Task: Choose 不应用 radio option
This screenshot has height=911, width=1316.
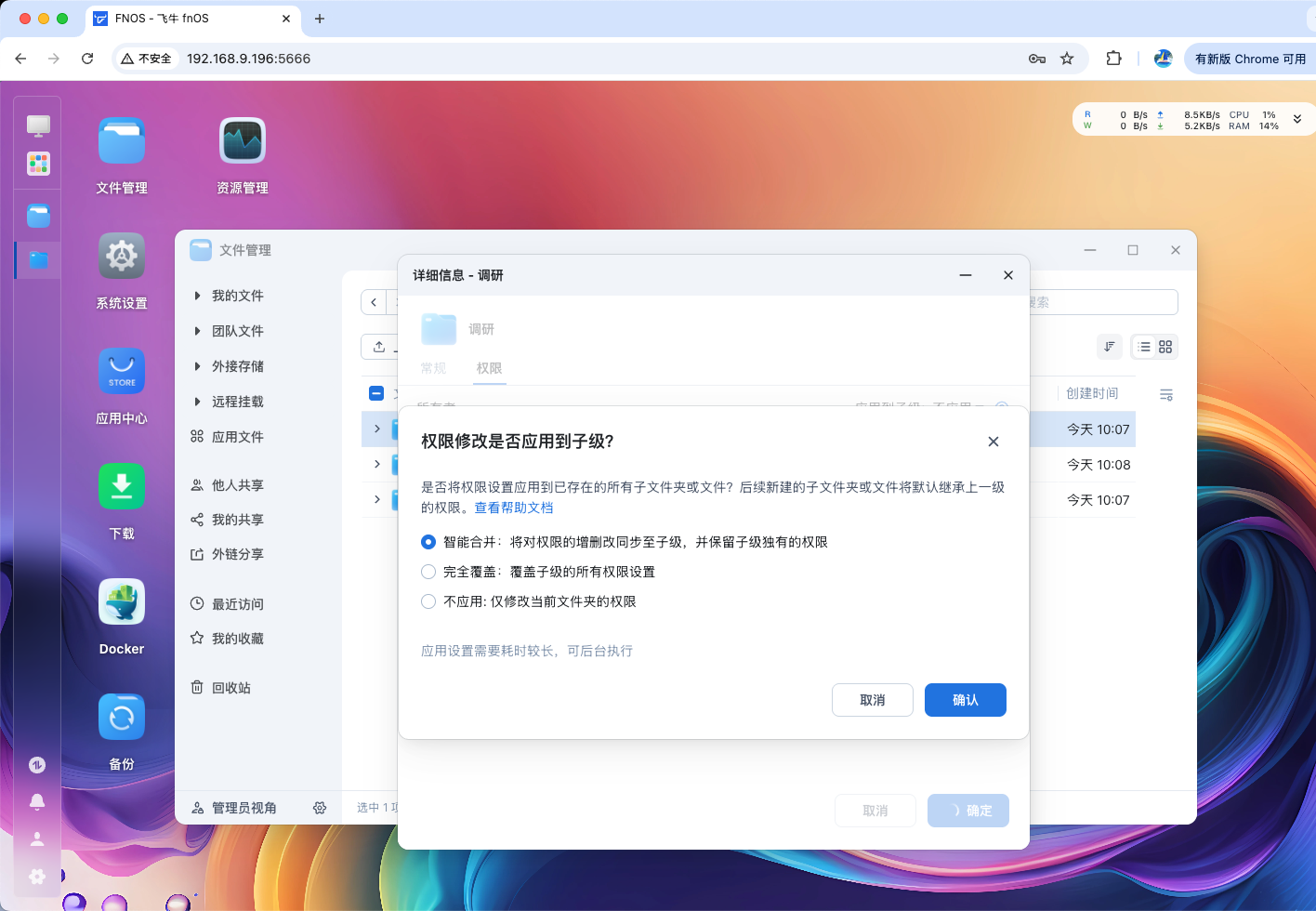Action: (x=428, y=601)
